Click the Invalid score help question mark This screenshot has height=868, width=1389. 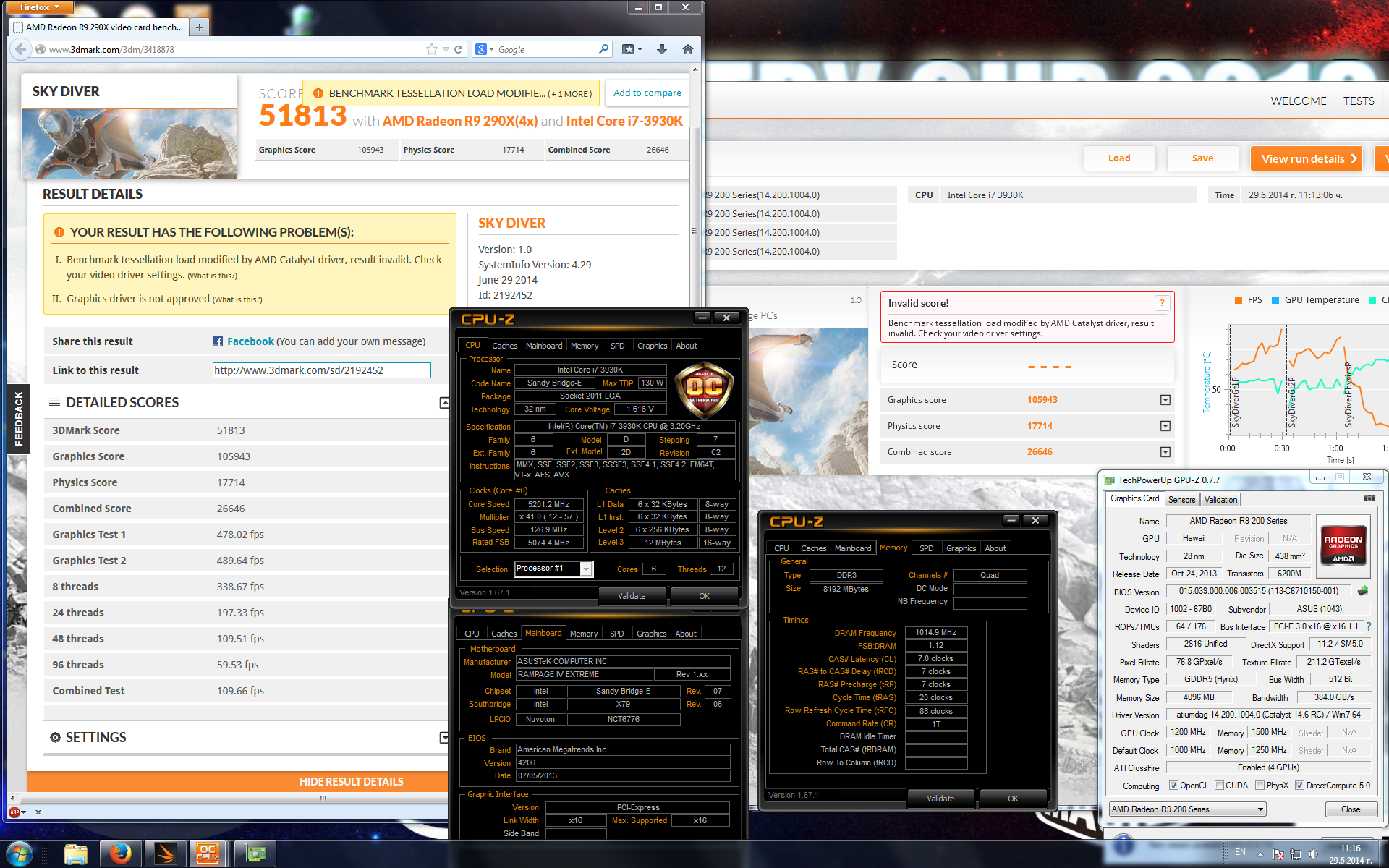[x=1162, y=303]
